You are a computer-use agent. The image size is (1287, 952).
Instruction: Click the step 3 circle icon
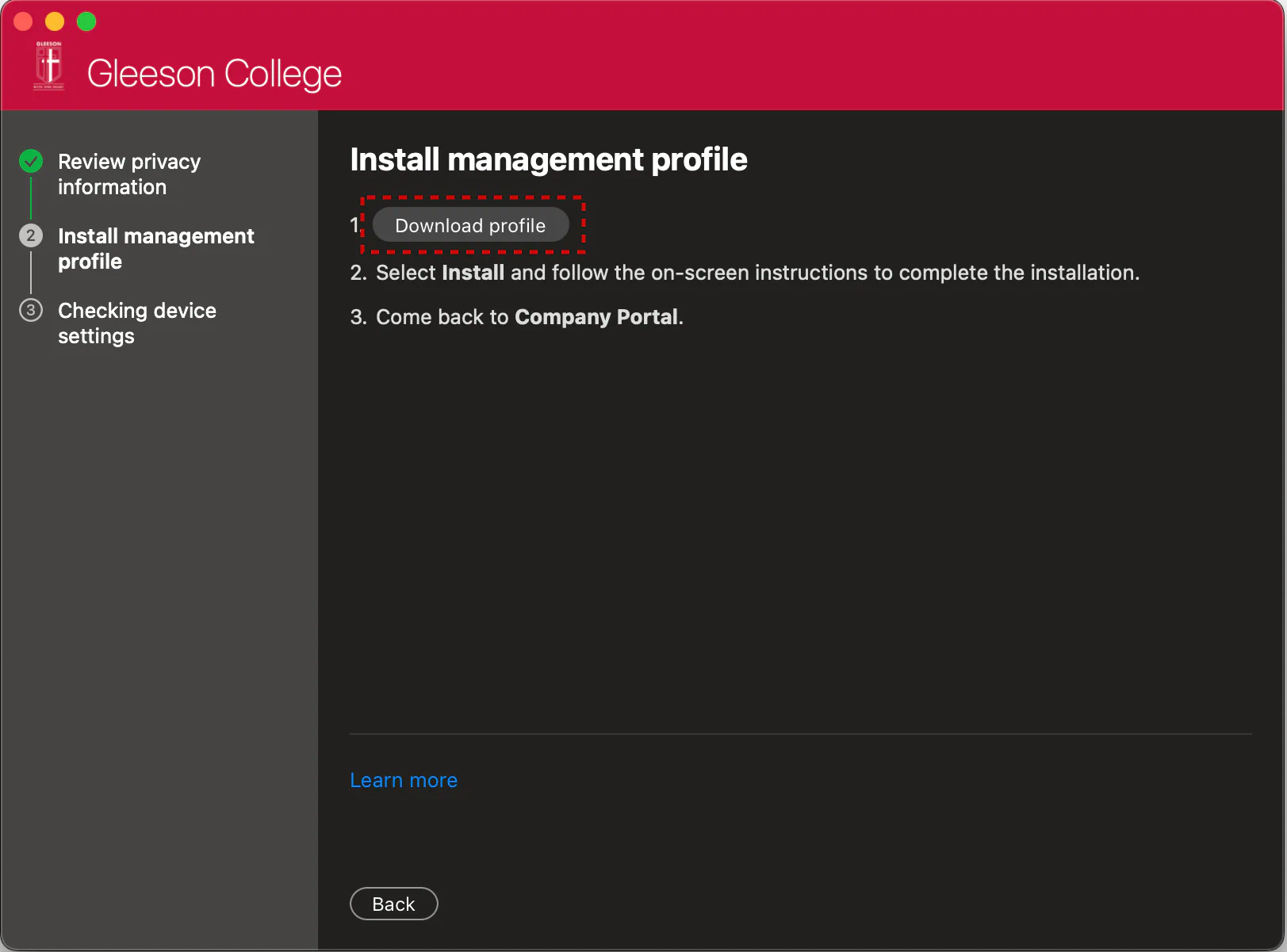pyautogui.click(x=31, y=310)
